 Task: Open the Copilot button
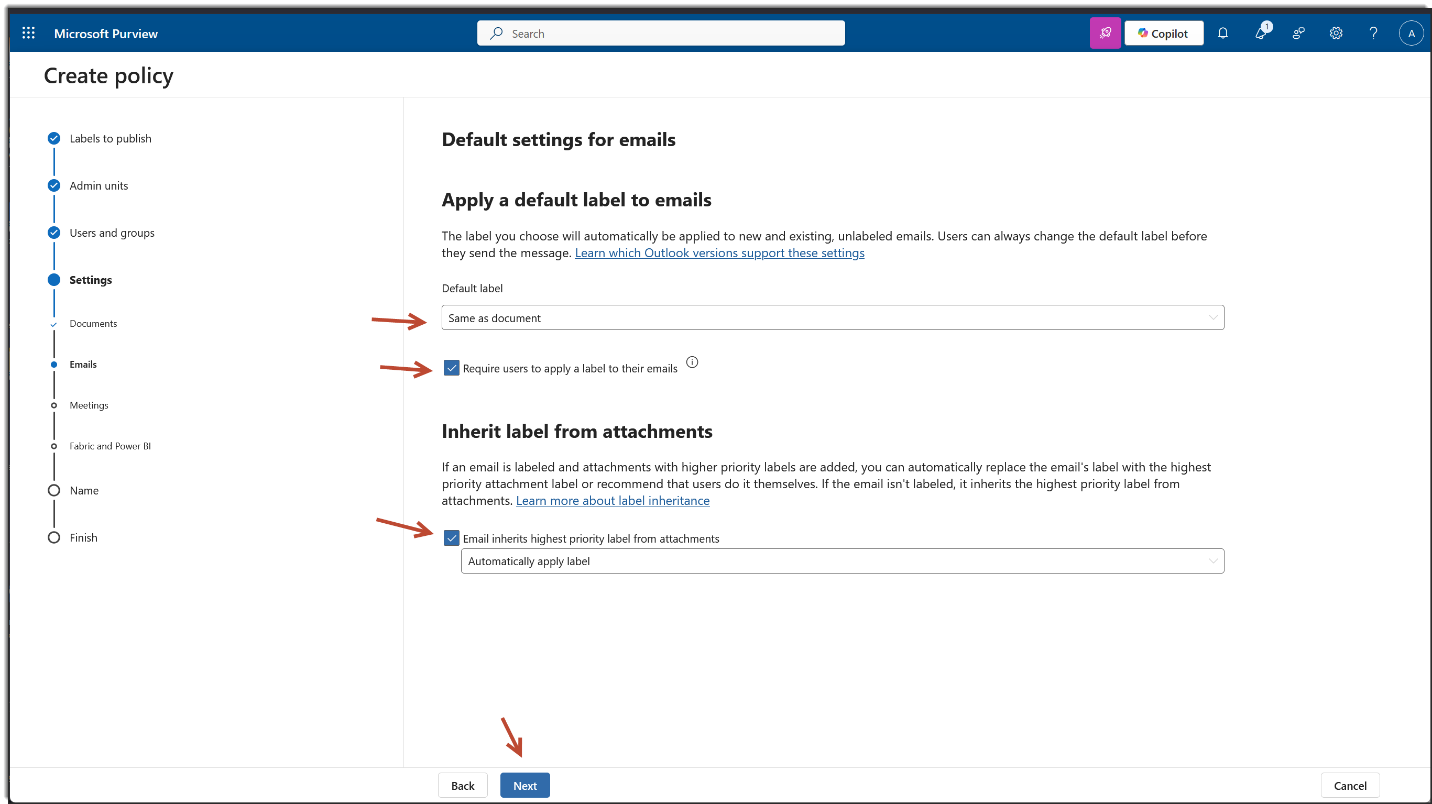tap(1163, 33)
